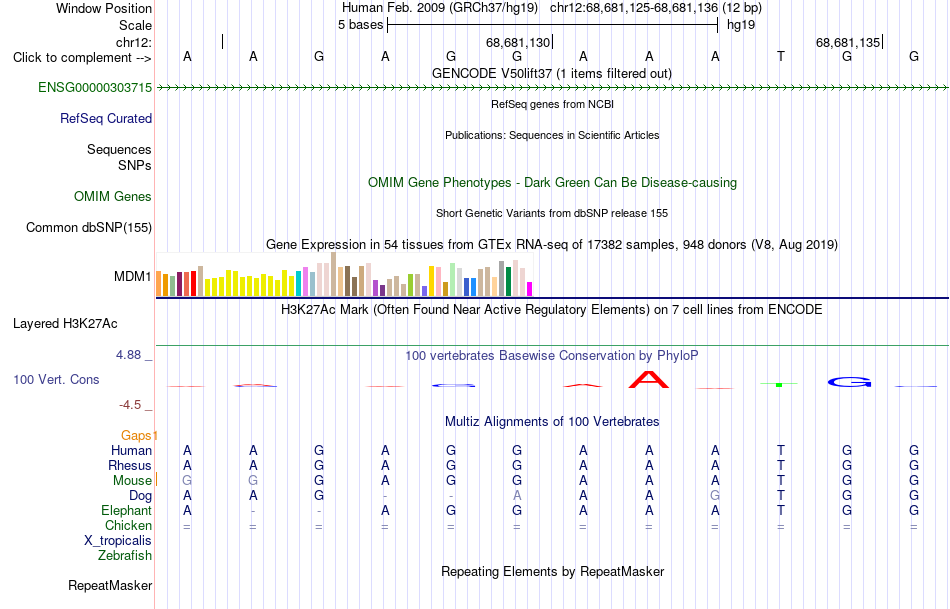Click the 4.88 PhyloP upper limit
Screen dimensions: 950x609
point(128,355)
